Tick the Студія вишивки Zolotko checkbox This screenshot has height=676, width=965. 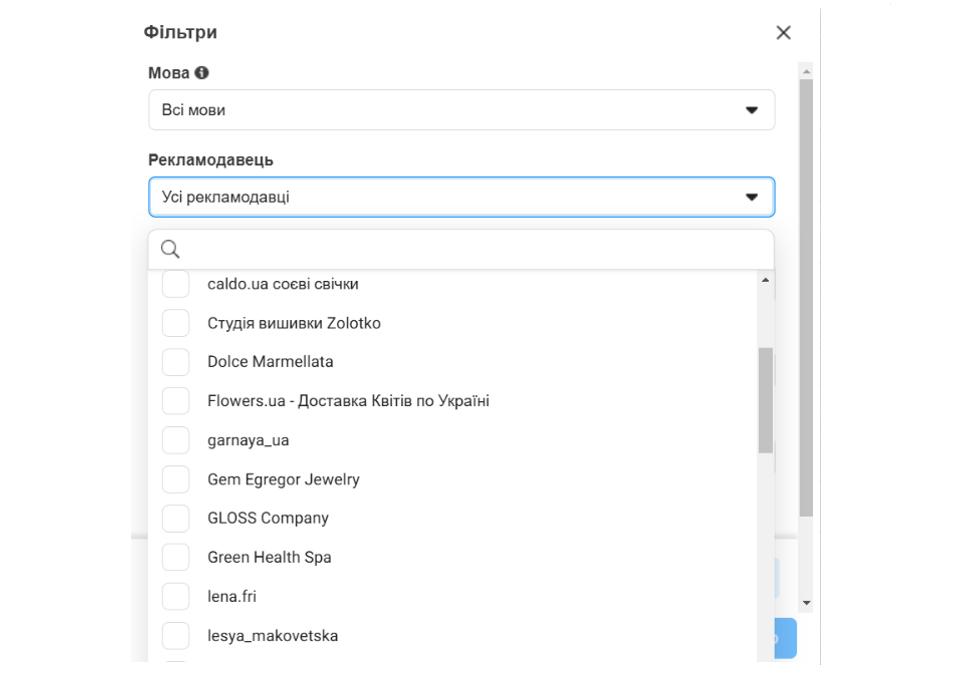(175, 323)
